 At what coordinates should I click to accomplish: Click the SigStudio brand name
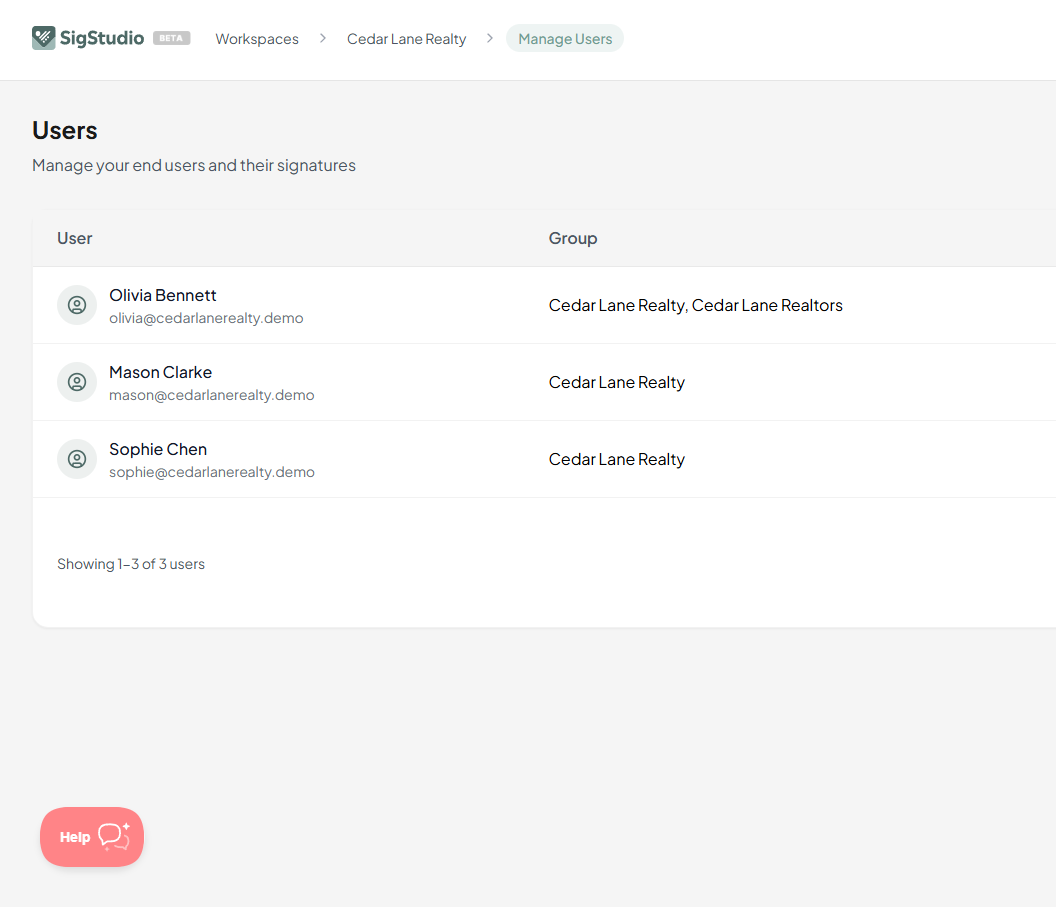click(102, 38)
